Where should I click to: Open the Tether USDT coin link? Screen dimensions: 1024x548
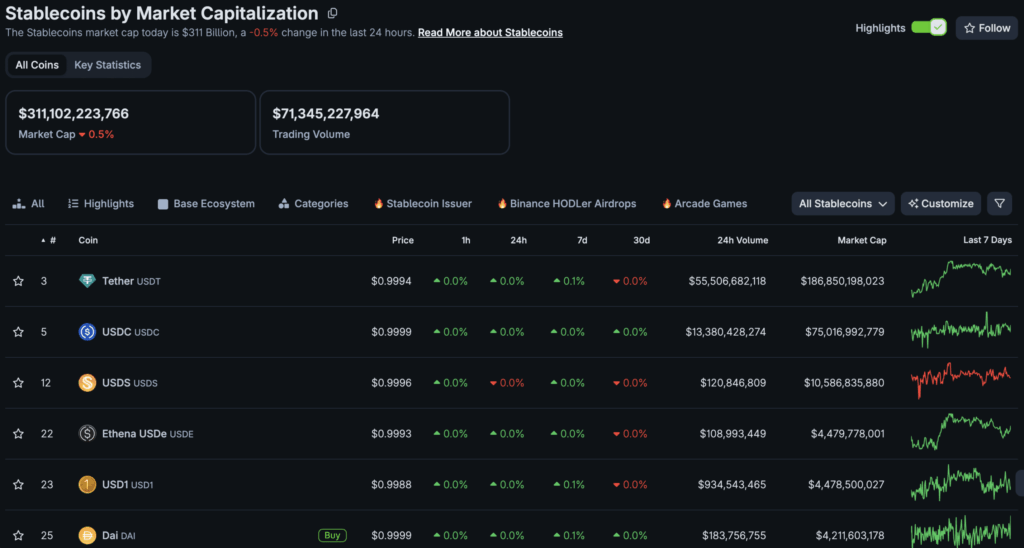(x=131, y=281)
